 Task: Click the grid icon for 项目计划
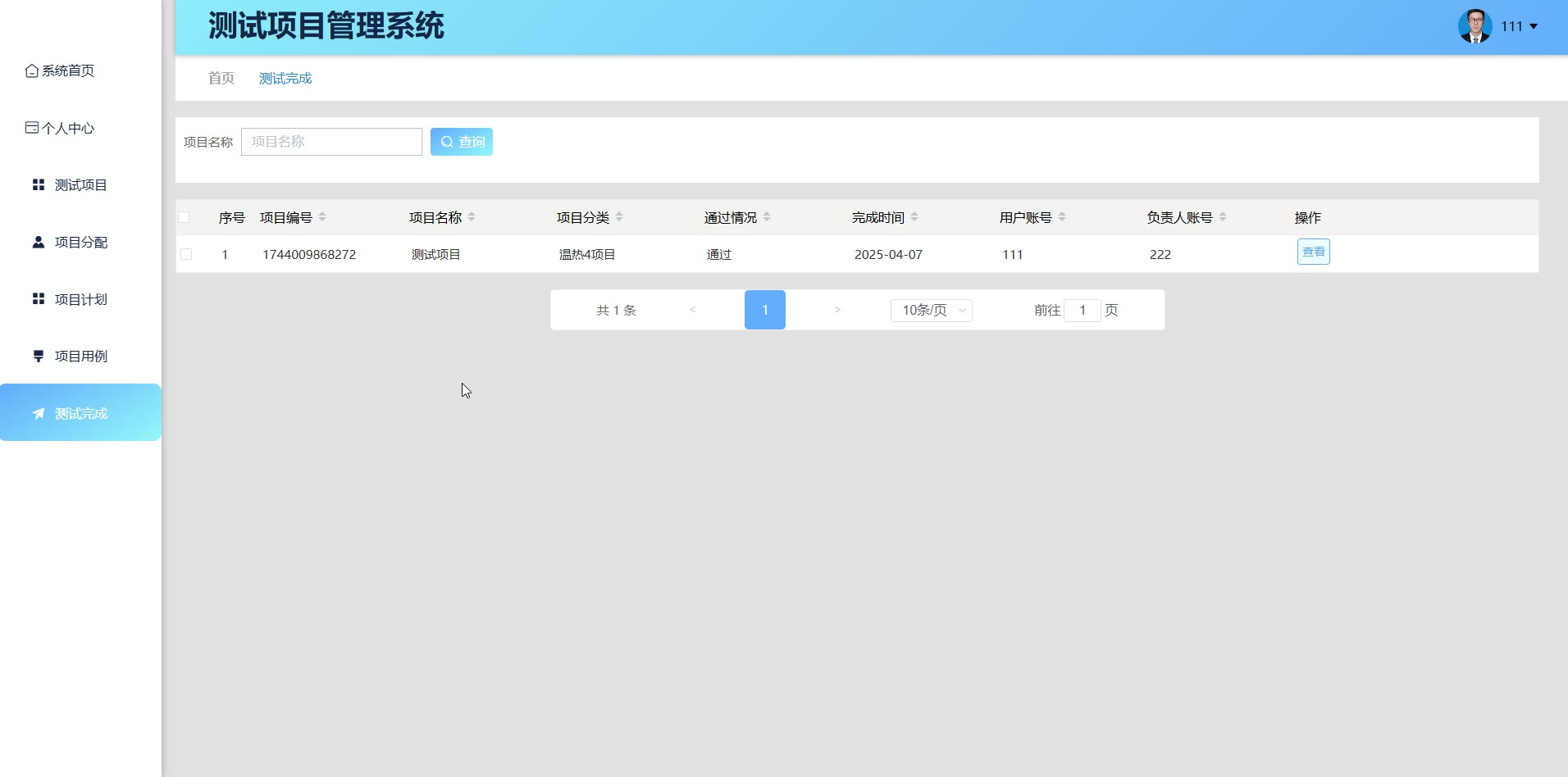coord(38,299)
